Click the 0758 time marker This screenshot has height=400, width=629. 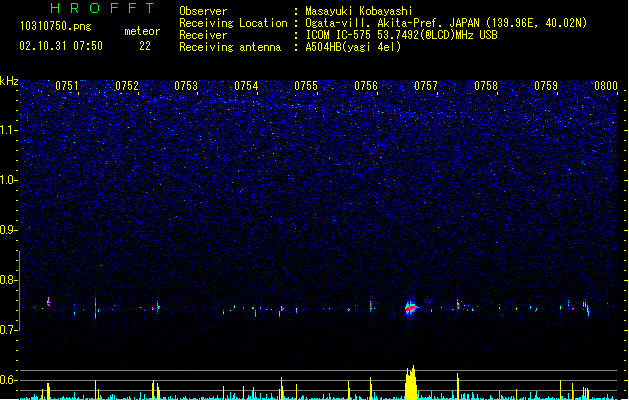click(486, 86)
